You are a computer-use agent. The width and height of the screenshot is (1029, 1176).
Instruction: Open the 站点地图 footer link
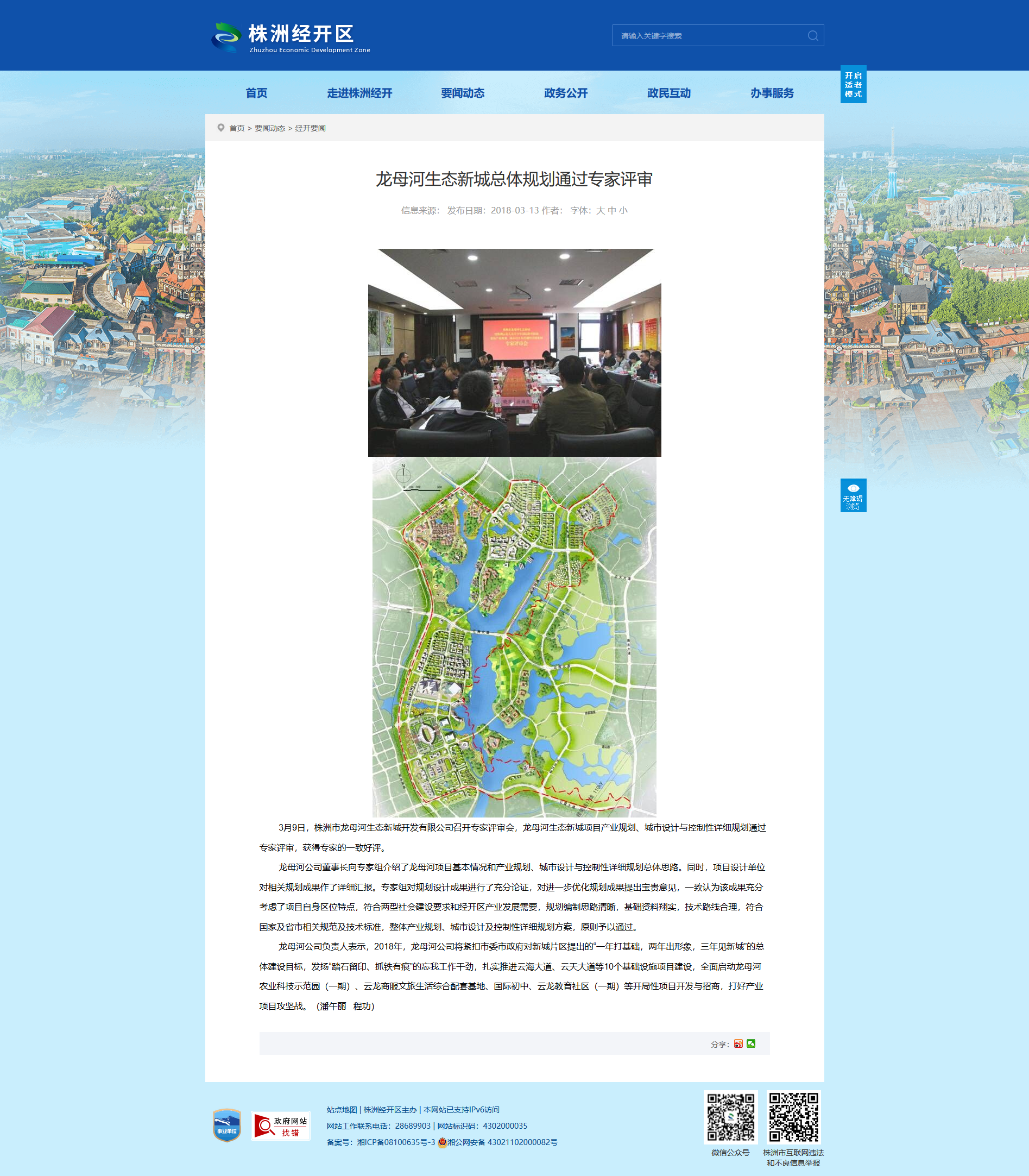pos(342,1109)
